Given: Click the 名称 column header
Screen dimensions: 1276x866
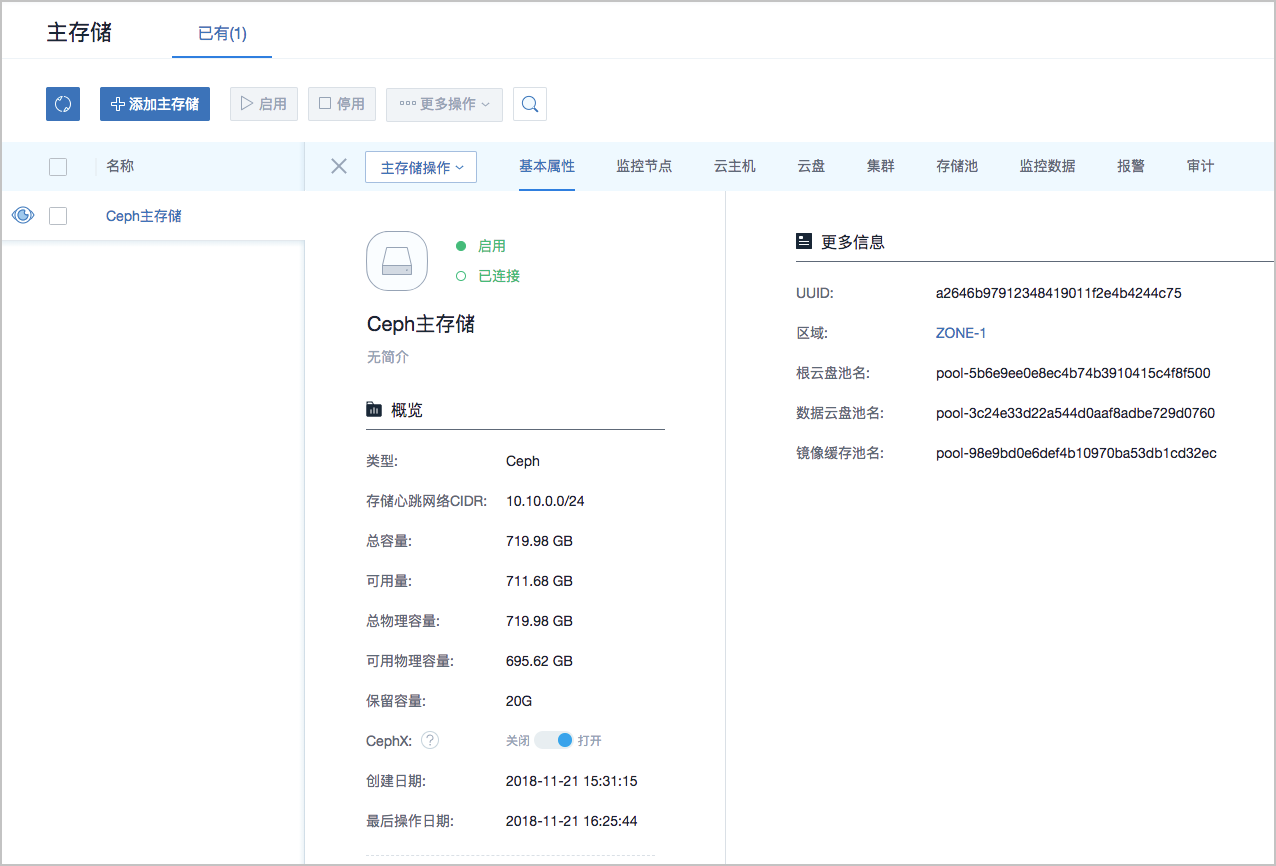Looking at the screenshot, I should [x=120, y=166].
